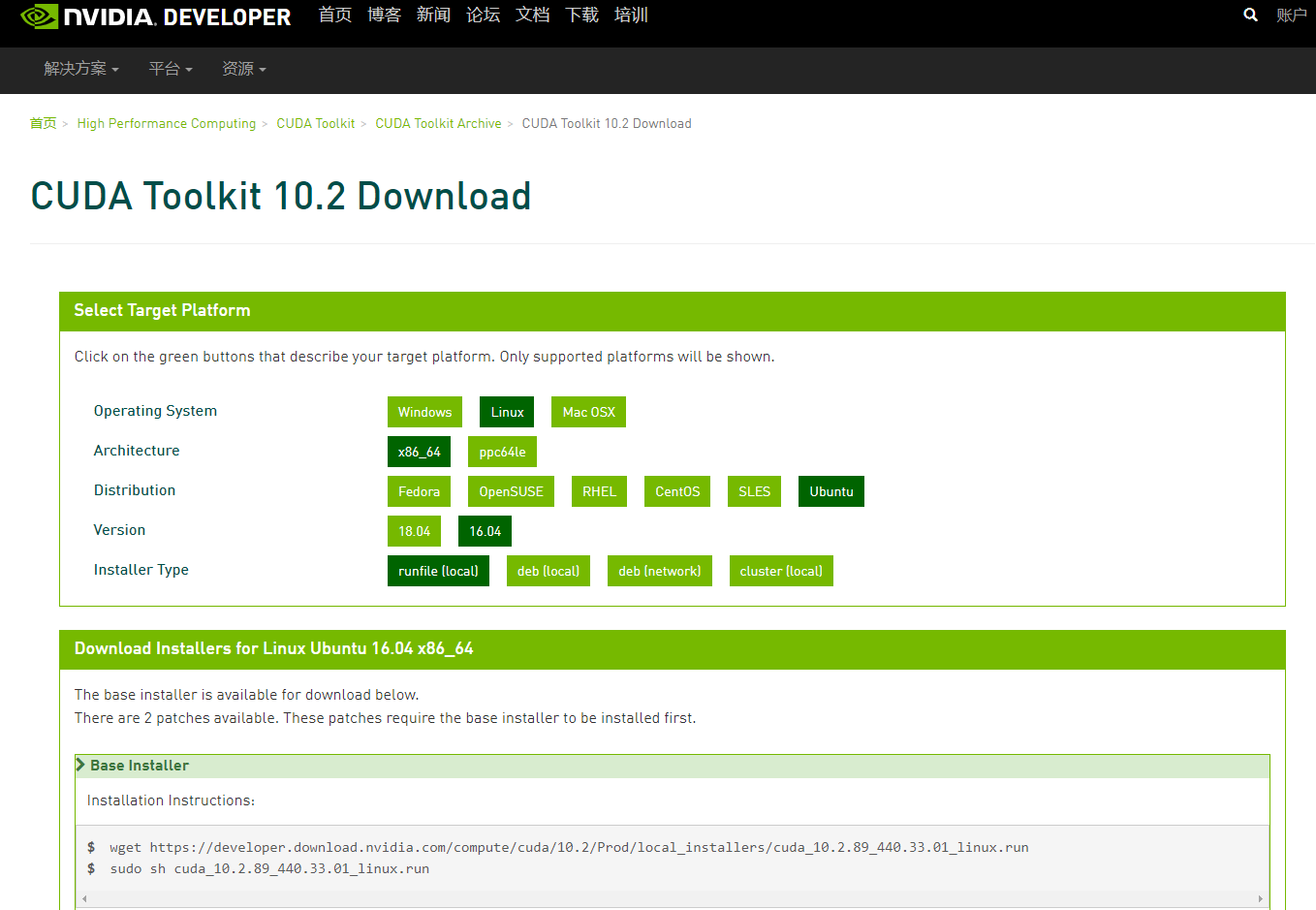Screen dimensions: 1316x910
Task: Open 新闻 in top navigation
Action: tap(433, 15)
